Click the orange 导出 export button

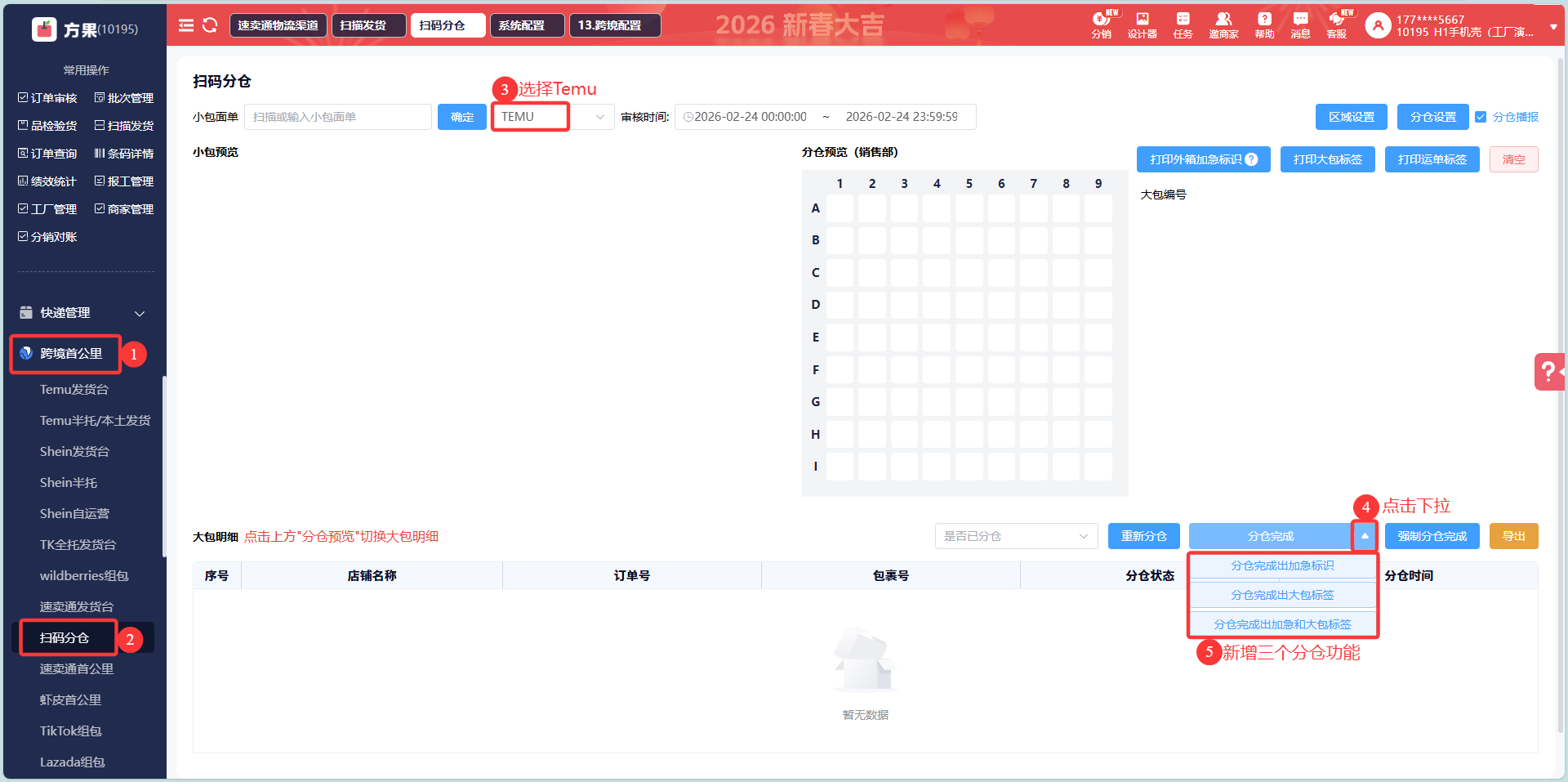pyautogui.click(x=1514, y=536)
